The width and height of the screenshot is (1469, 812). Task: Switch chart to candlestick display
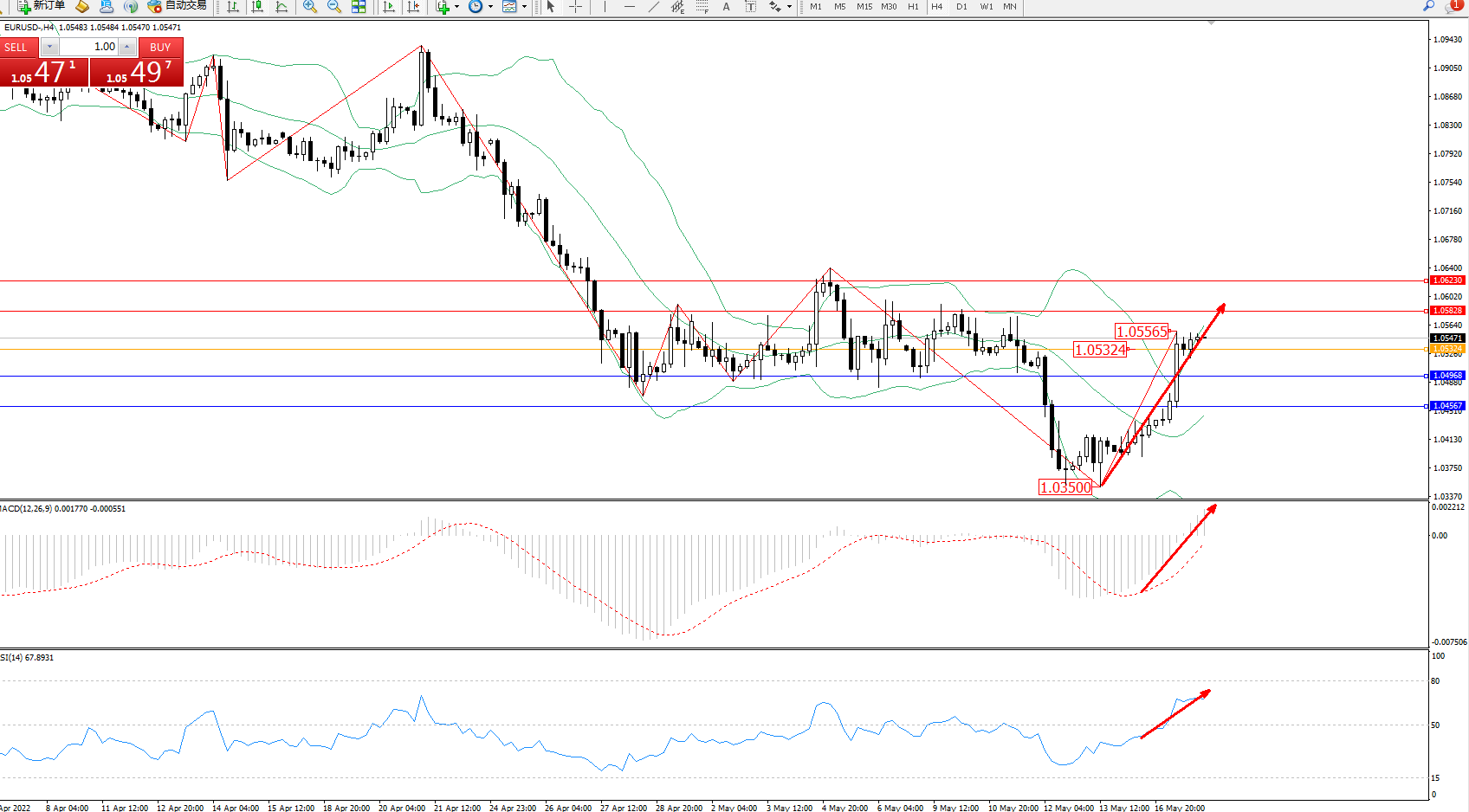[x=257, y=7]
